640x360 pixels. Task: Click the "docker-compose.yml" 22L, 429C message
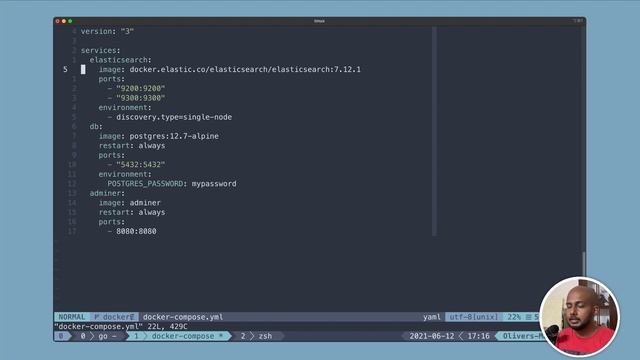pos(121,327)
